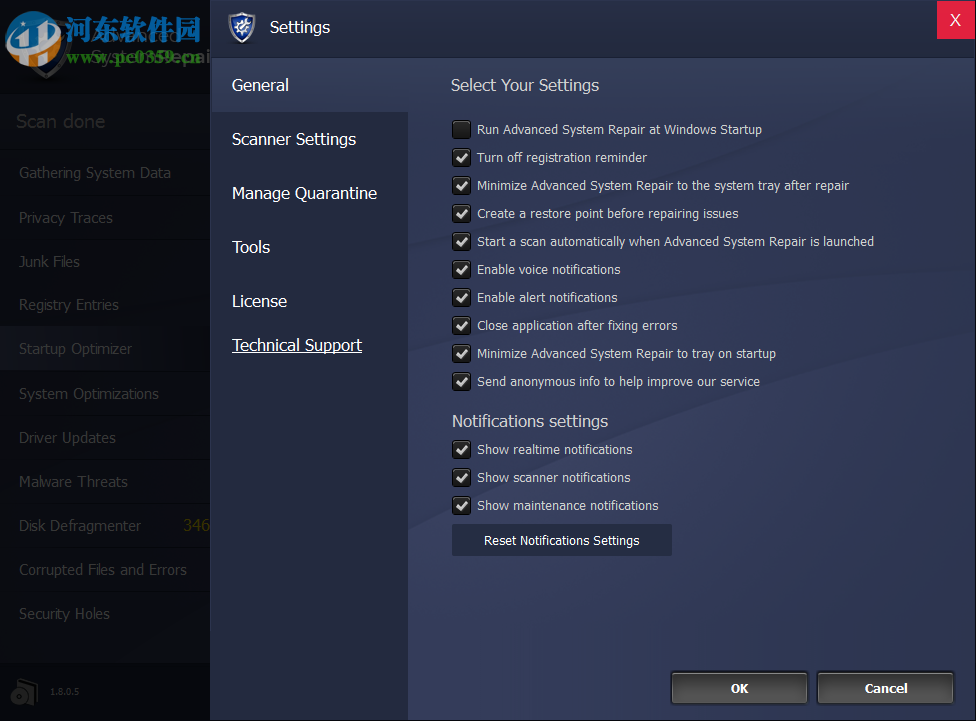Click the app logo beside version 1.8.0.5

(x=23, y=691)
